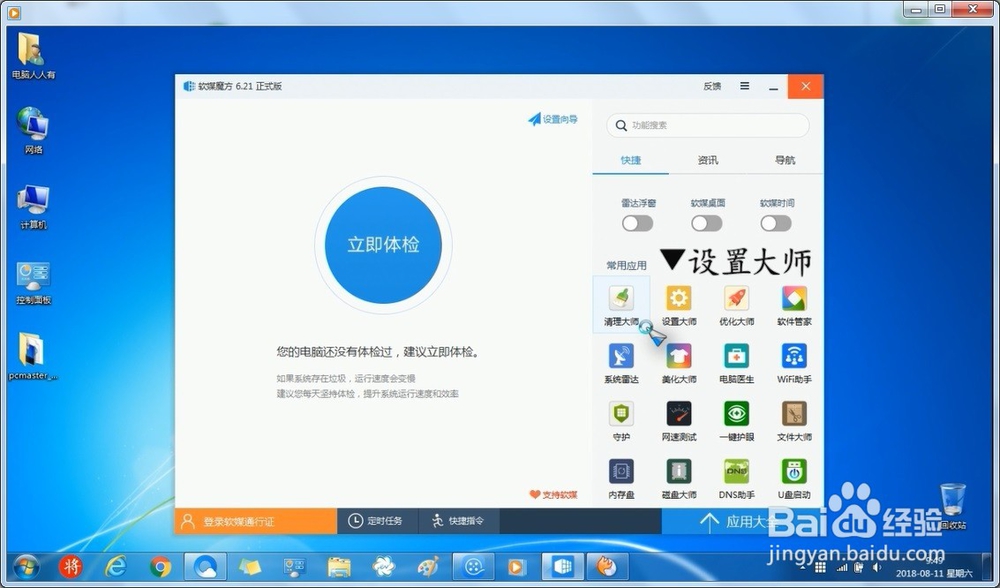Screen dimensions: 1000x588
Task: Open file explorer in taskbar
Action: point(339,566)
